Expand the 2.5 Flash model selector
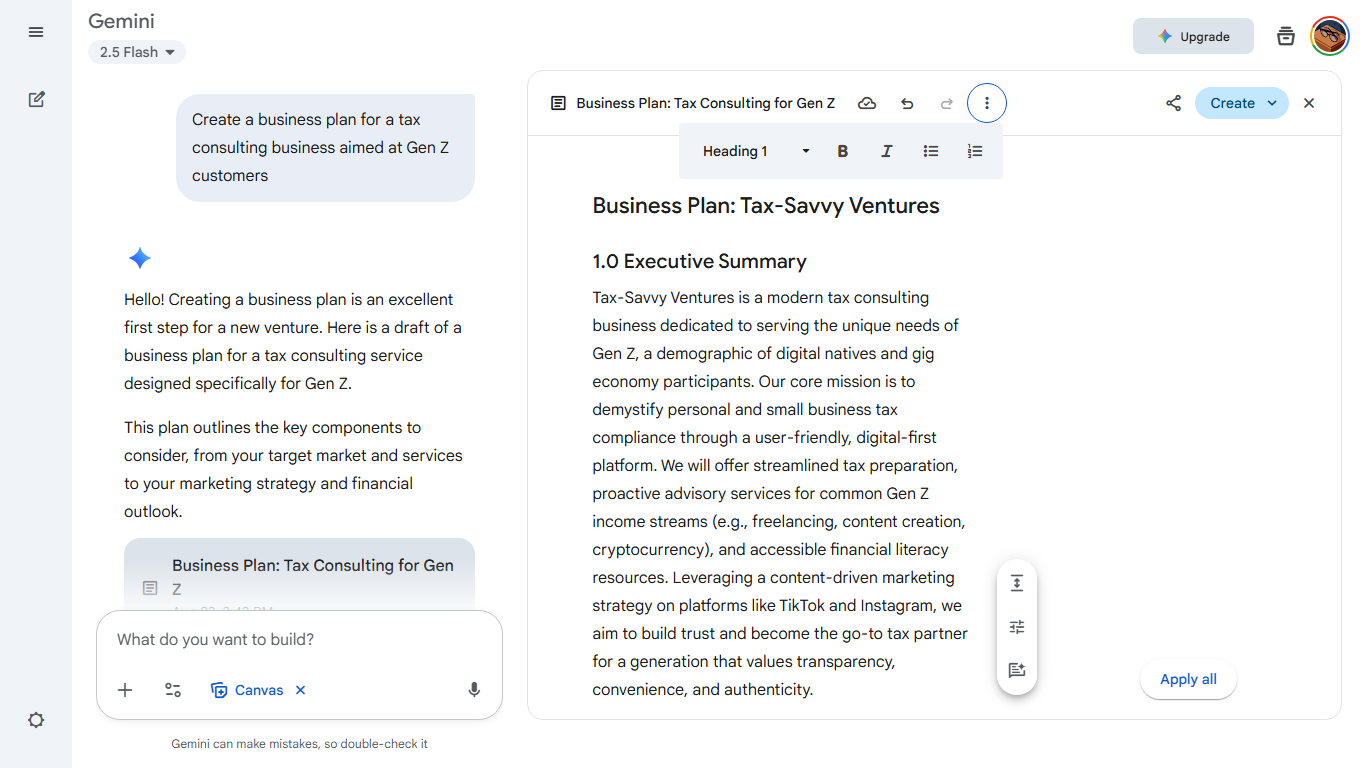The height and width of the screenshot is (768, 1366). pyautogui.click(x=137, y=52)
